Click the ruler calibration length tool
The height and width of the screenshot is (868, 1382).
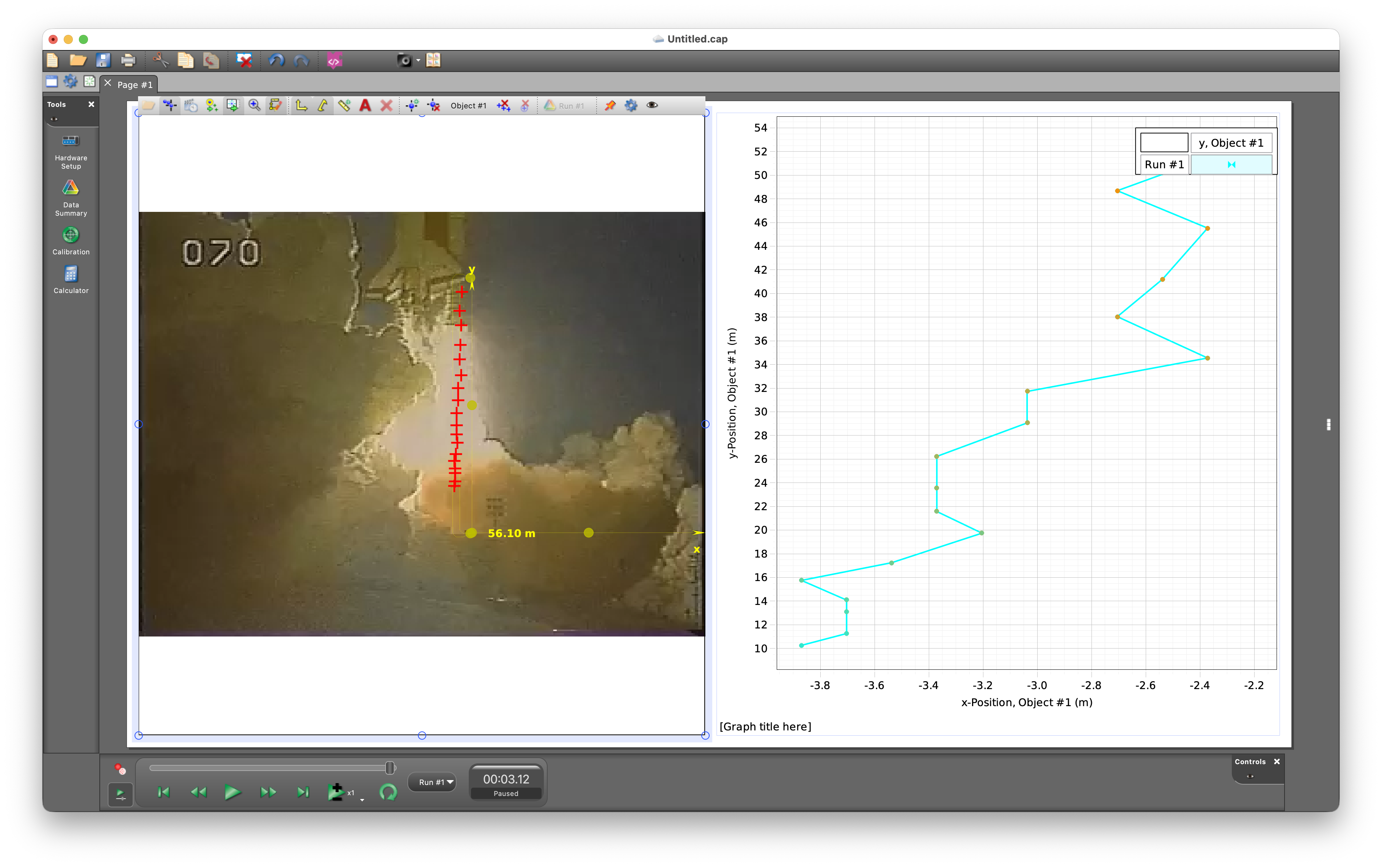tap(344, 105)
